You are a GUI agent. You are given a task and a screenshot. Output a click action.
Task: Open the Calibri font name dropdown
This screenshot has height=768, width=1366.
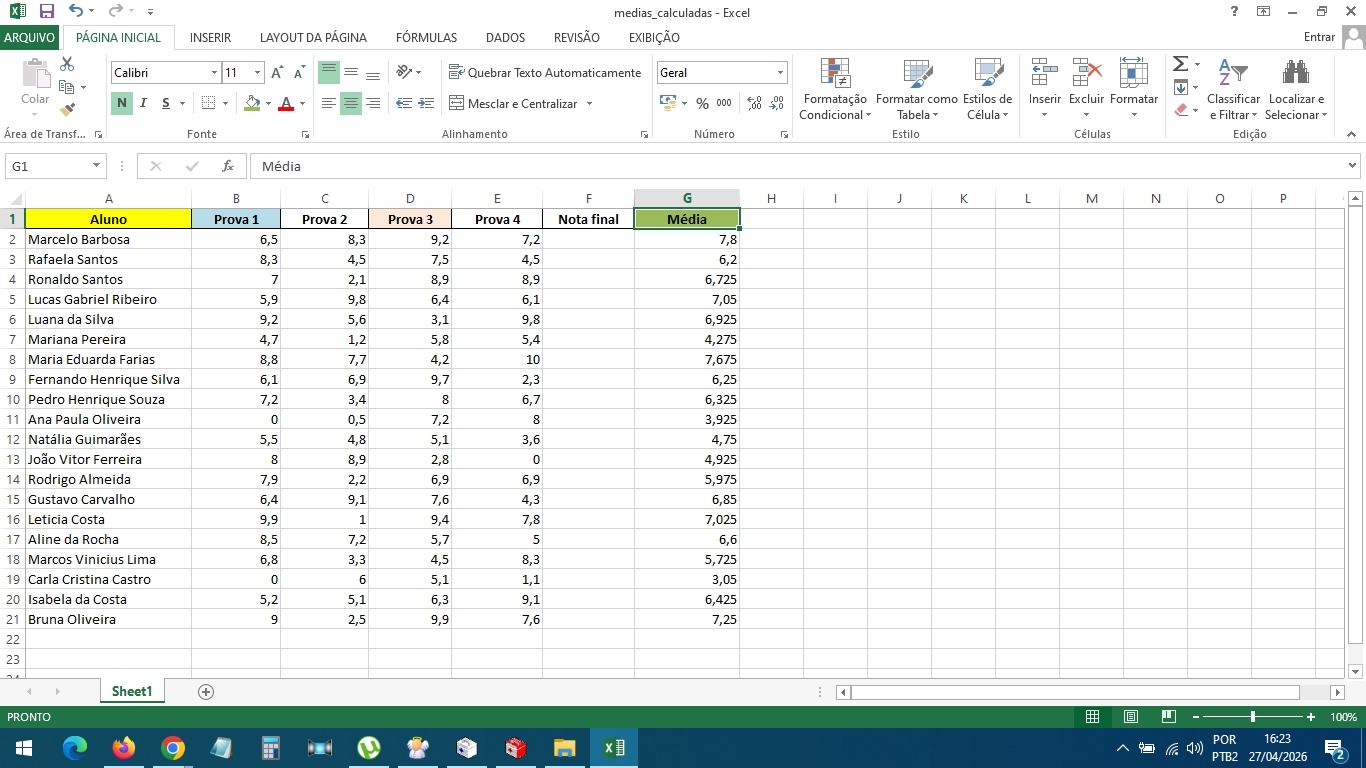[214, 73]
